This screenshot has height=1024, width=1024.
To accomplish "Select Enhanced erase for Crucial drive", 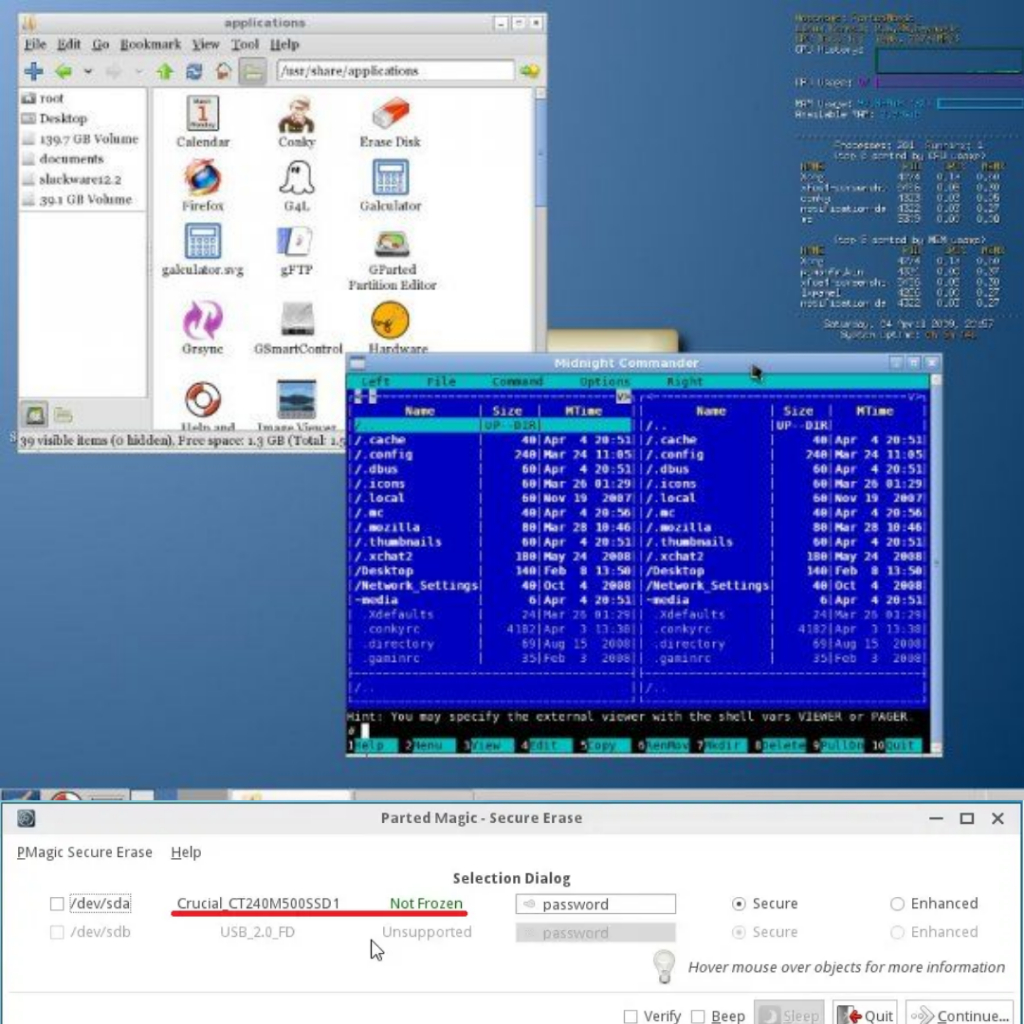I will tap(897, 904).
